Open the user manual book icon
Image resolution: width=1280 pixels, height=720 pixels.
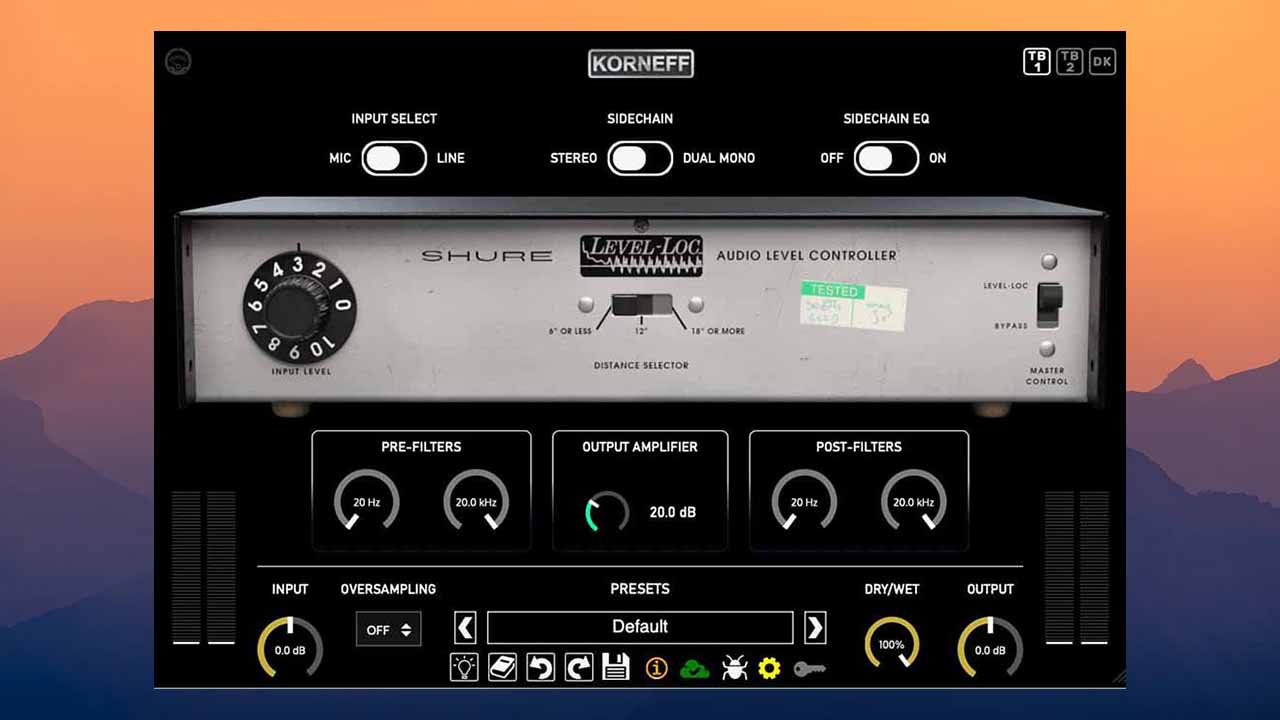click(501, 667)
